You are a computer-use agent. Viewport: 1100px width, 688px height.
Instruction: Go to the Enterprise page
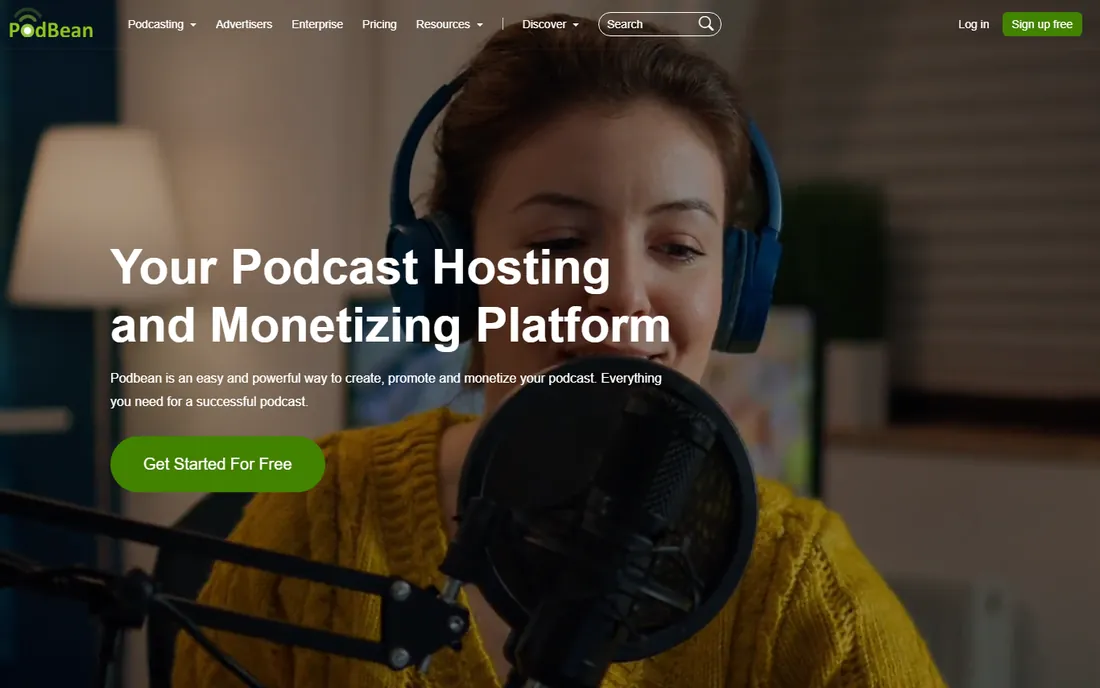(x=317, y=24)
